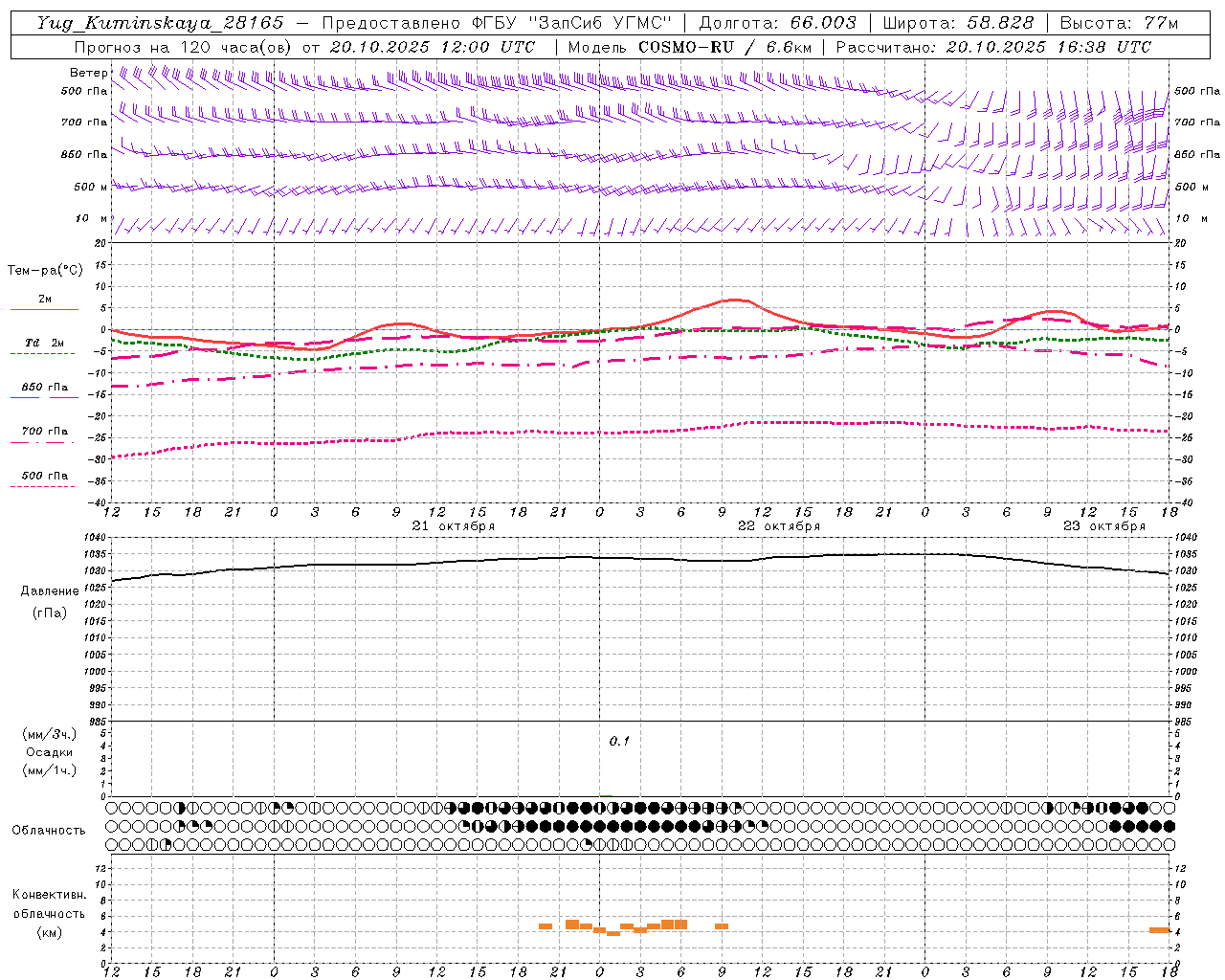This screenshot has height=980, width=1225.
Task: Click the 0.1 precipitation value
Action: (619, 741)
